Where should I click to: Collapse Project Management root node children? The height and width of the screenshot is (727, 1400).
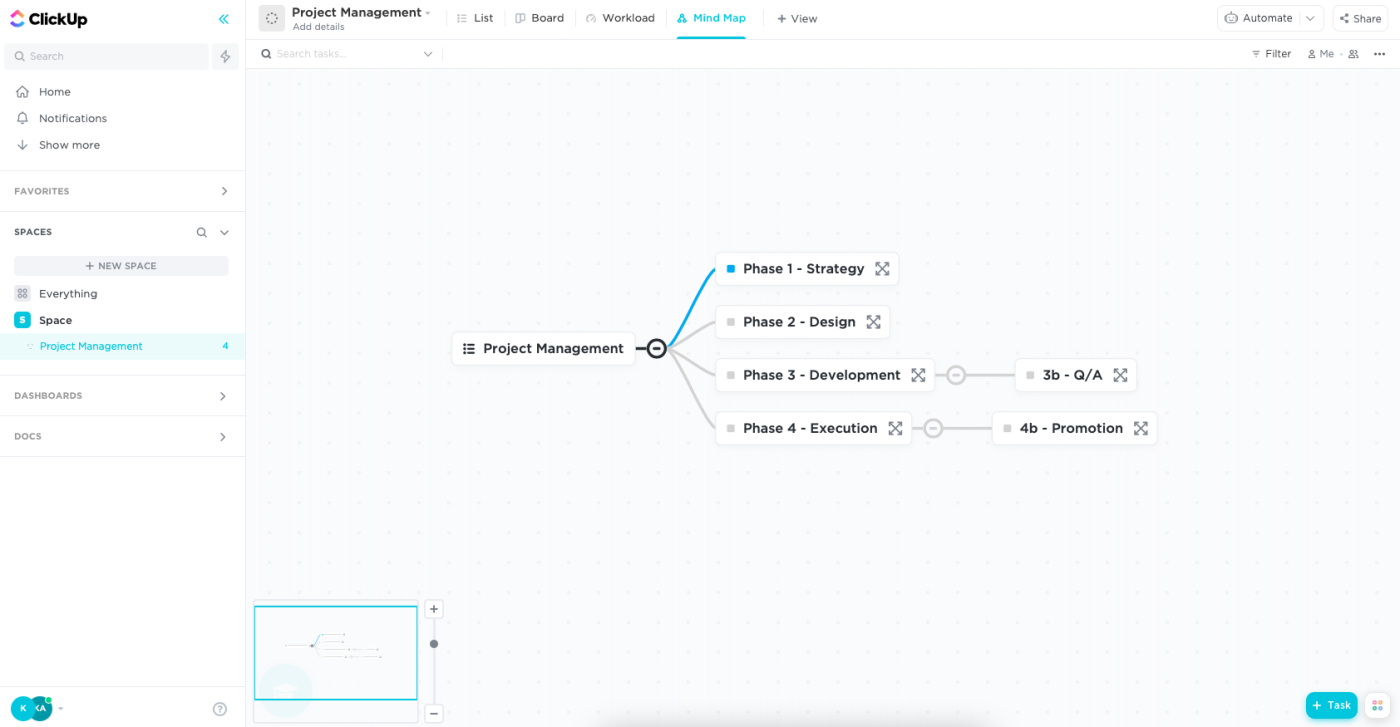click(x=656, y=348)
